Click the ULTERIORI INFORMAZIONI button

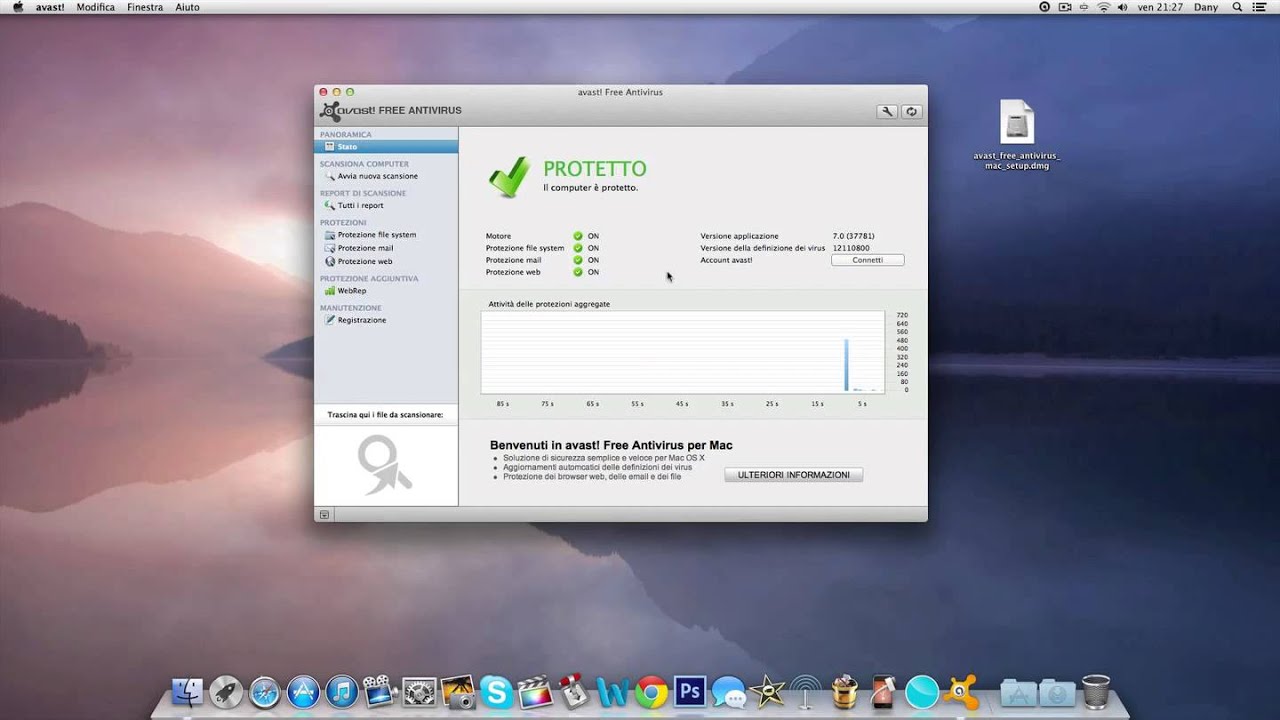tap(793, 475)
